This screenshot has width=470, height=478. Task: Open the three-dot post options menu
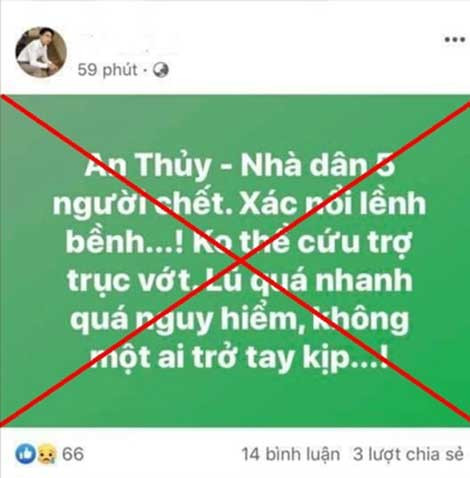455,40
